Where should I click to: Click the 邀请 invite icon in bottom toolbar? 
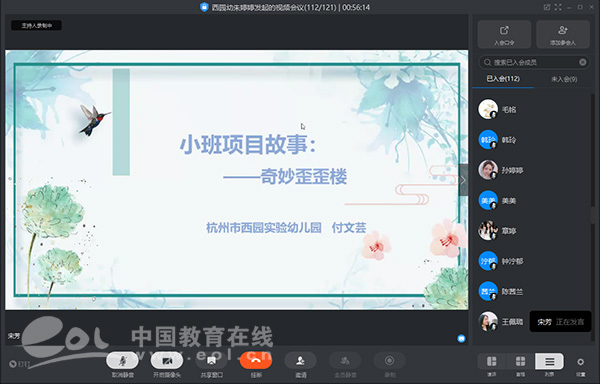click(x=300, y=360)
